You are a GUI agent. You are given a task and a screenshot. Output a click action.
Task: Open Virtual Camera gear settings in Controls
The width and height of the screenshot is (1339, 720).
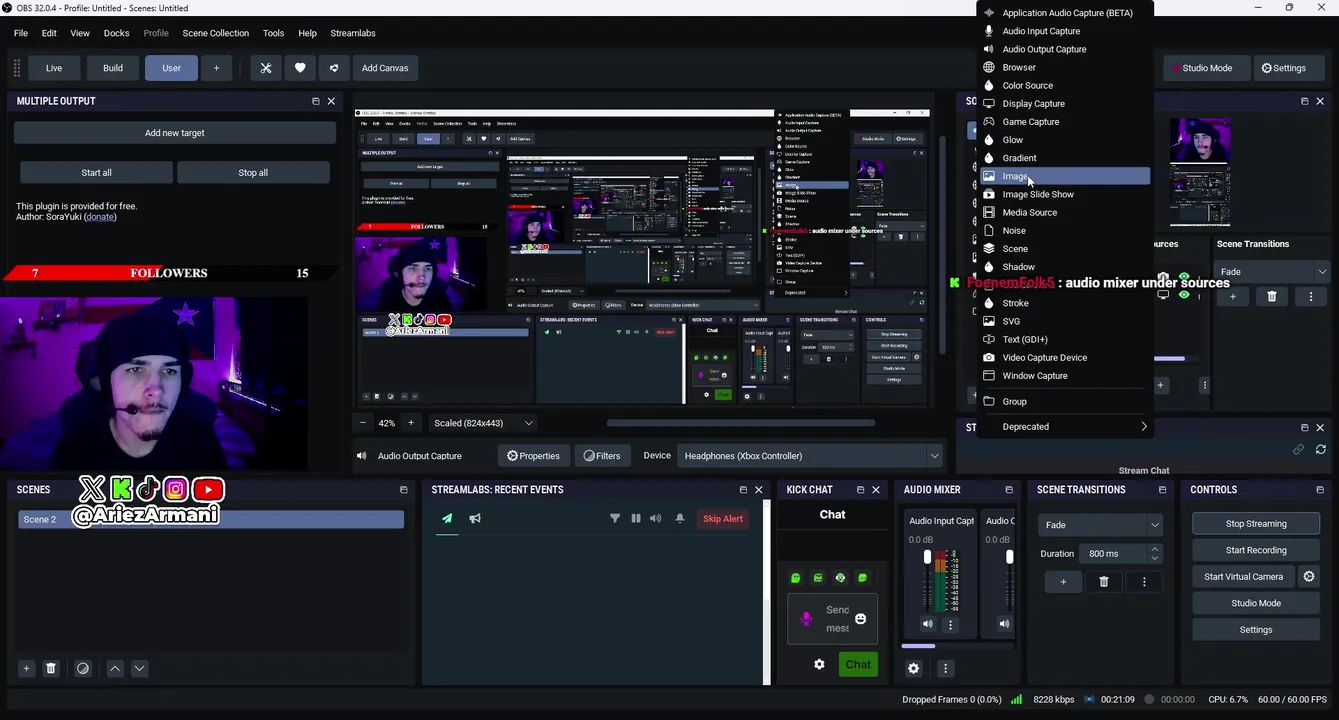tap(1309, 576)
